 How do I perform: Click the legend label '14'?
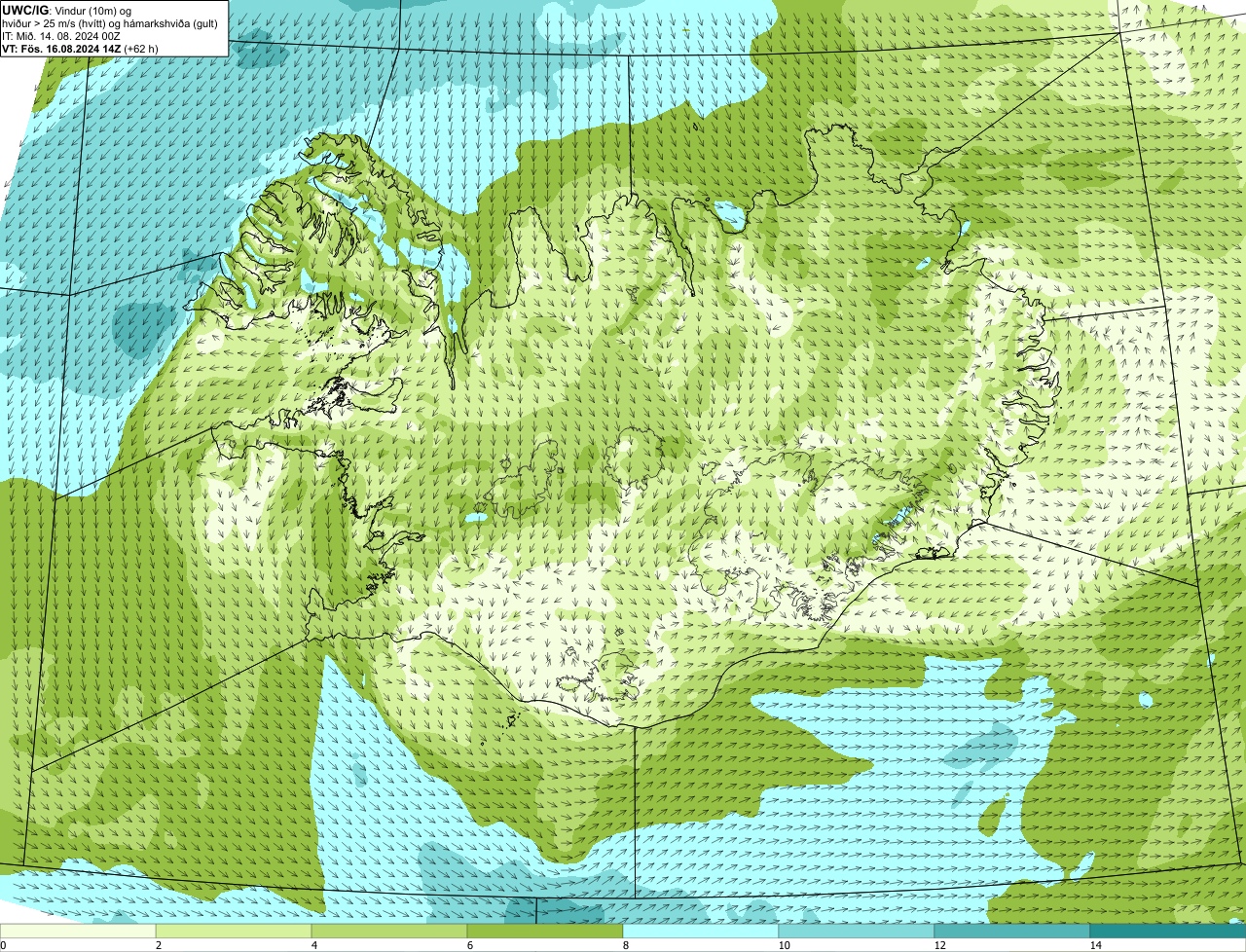pos(1096,945)
